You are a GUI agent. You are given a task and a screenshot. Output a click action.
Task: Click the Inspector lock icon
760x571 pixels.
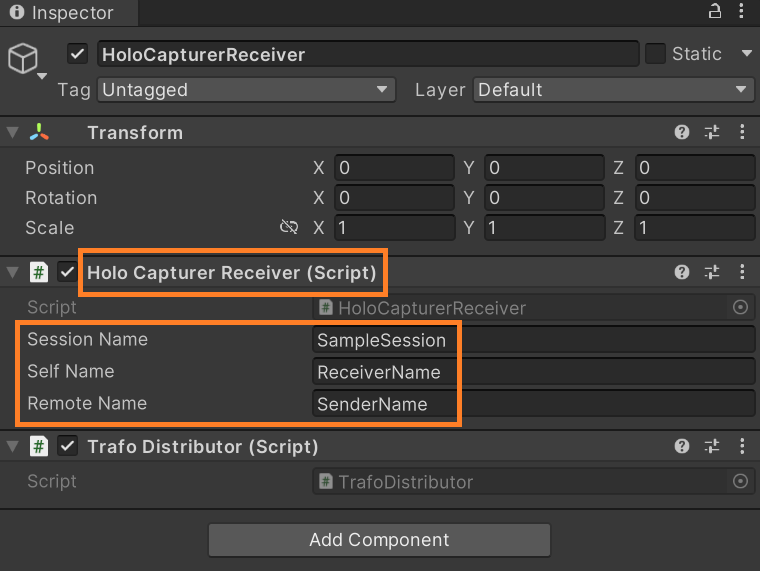pos(715,12)
